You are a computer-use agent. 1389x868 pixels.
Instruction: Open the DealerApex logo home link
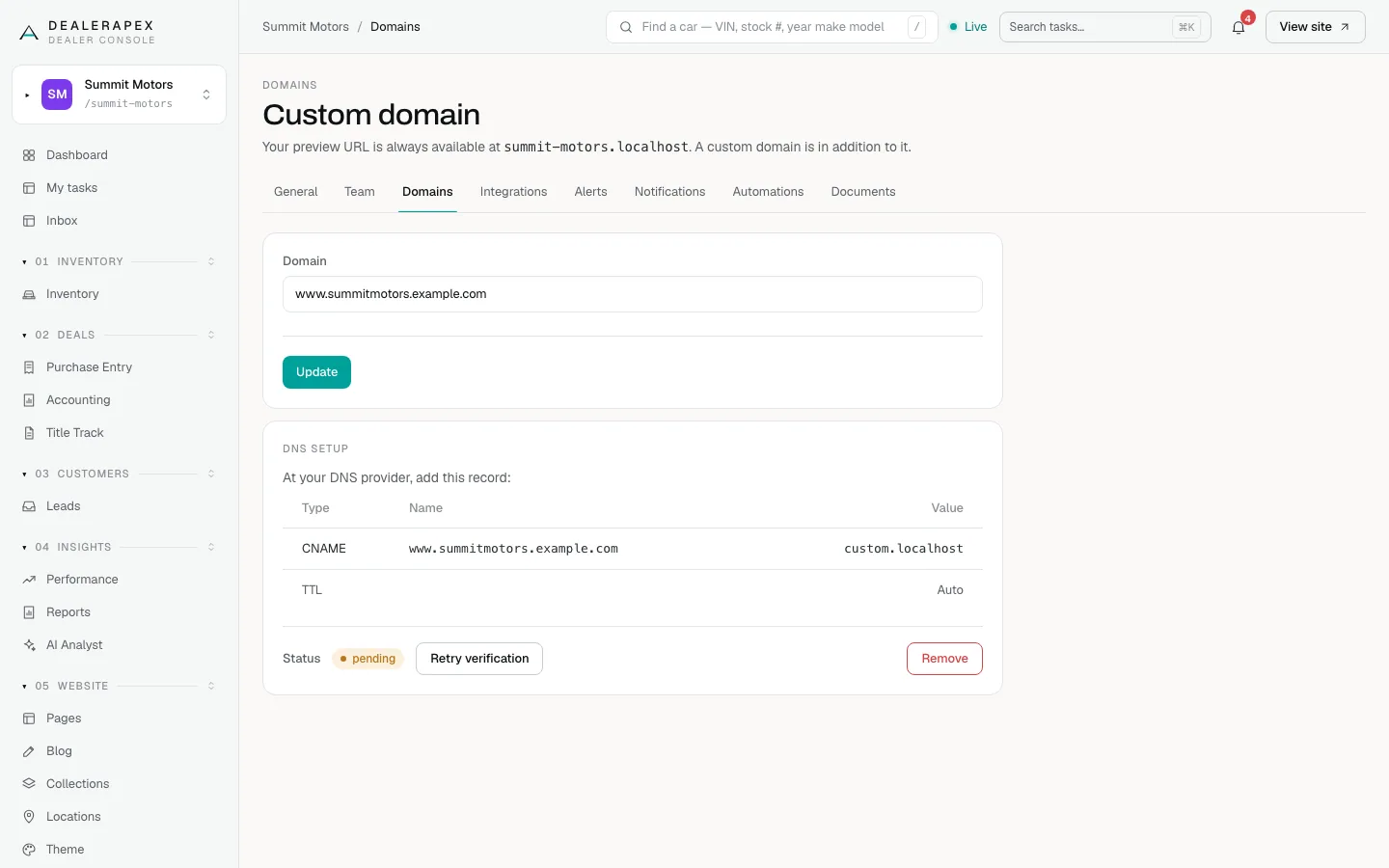[87, 32]
